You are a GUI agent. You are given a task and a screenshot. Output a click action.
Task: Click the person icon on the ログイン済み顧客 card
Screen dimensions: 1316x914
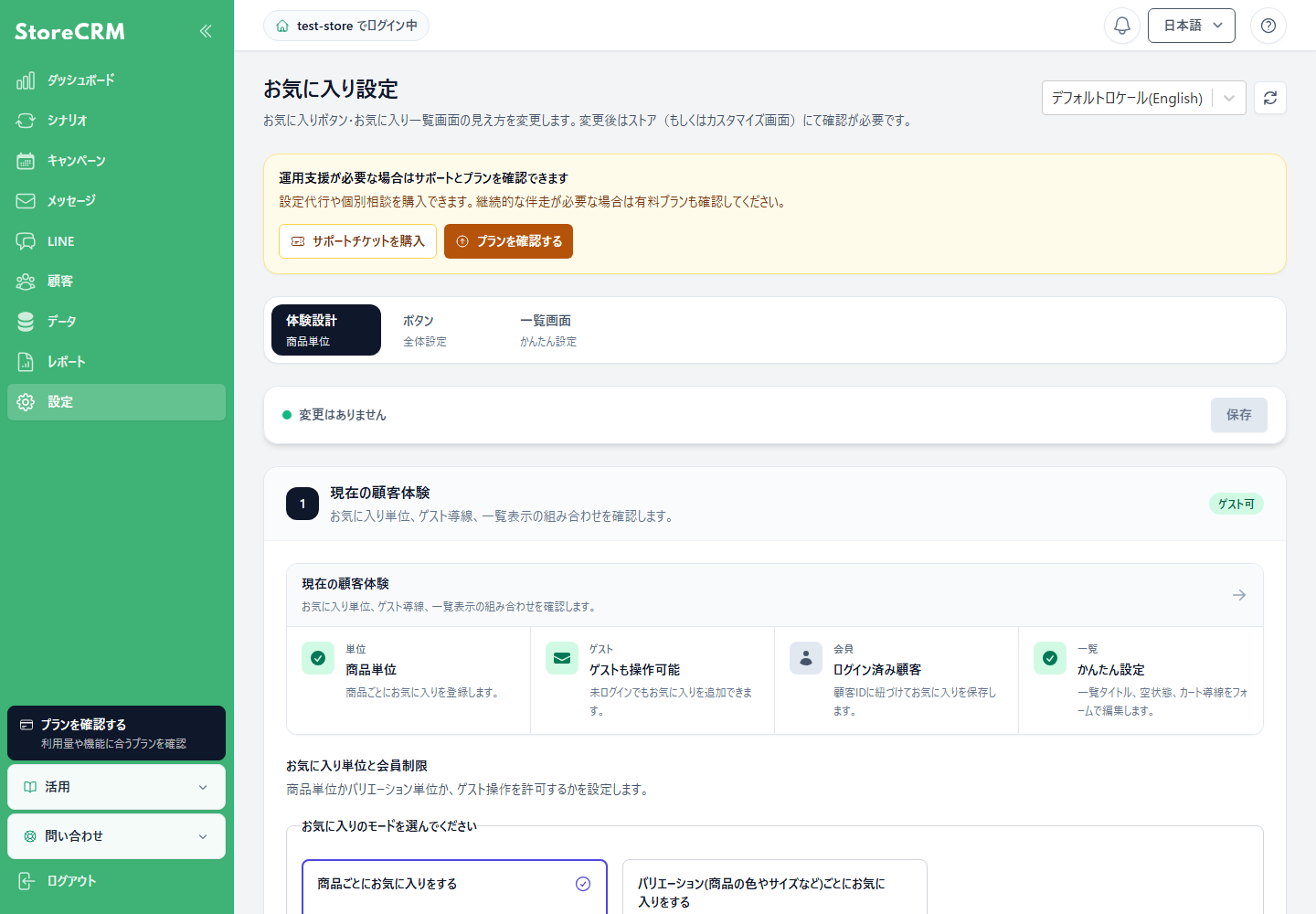[x=806, y=658]
